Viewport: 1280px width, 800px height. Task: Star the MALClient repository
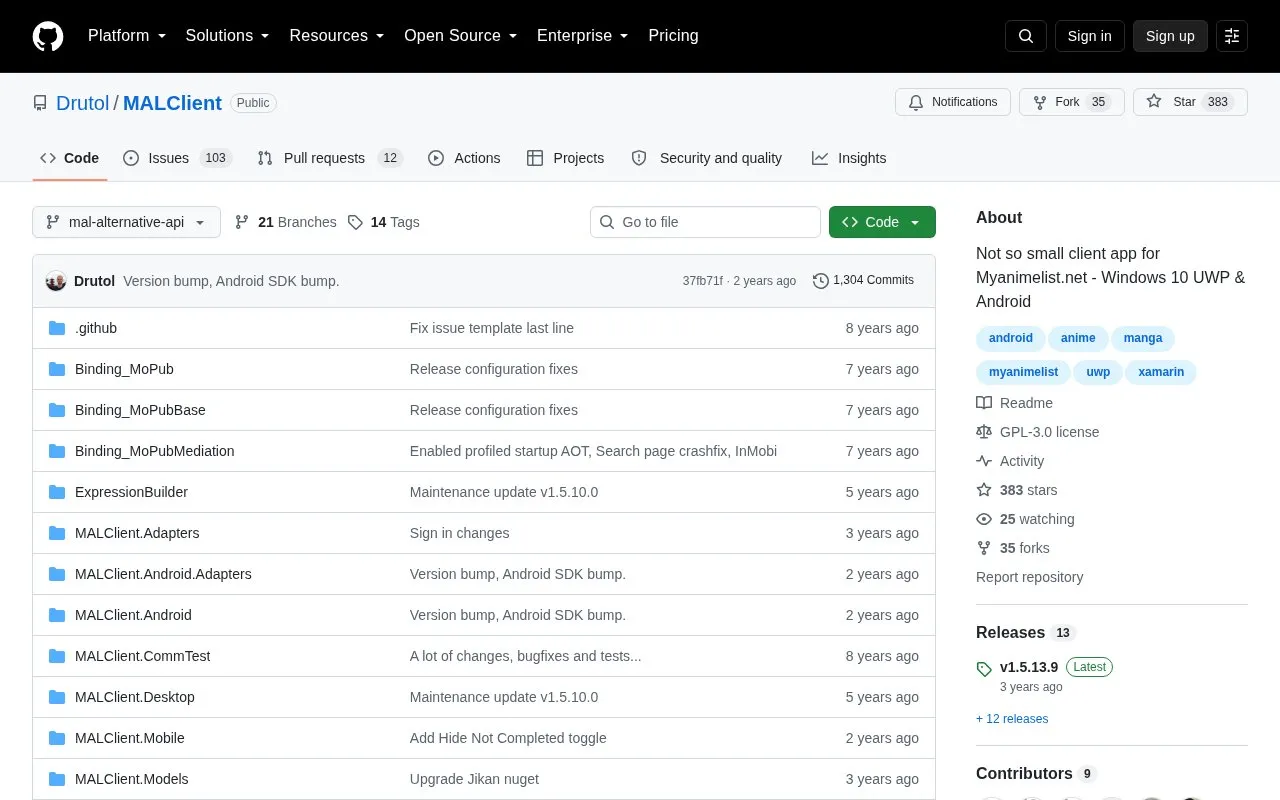click(1190, 102)
